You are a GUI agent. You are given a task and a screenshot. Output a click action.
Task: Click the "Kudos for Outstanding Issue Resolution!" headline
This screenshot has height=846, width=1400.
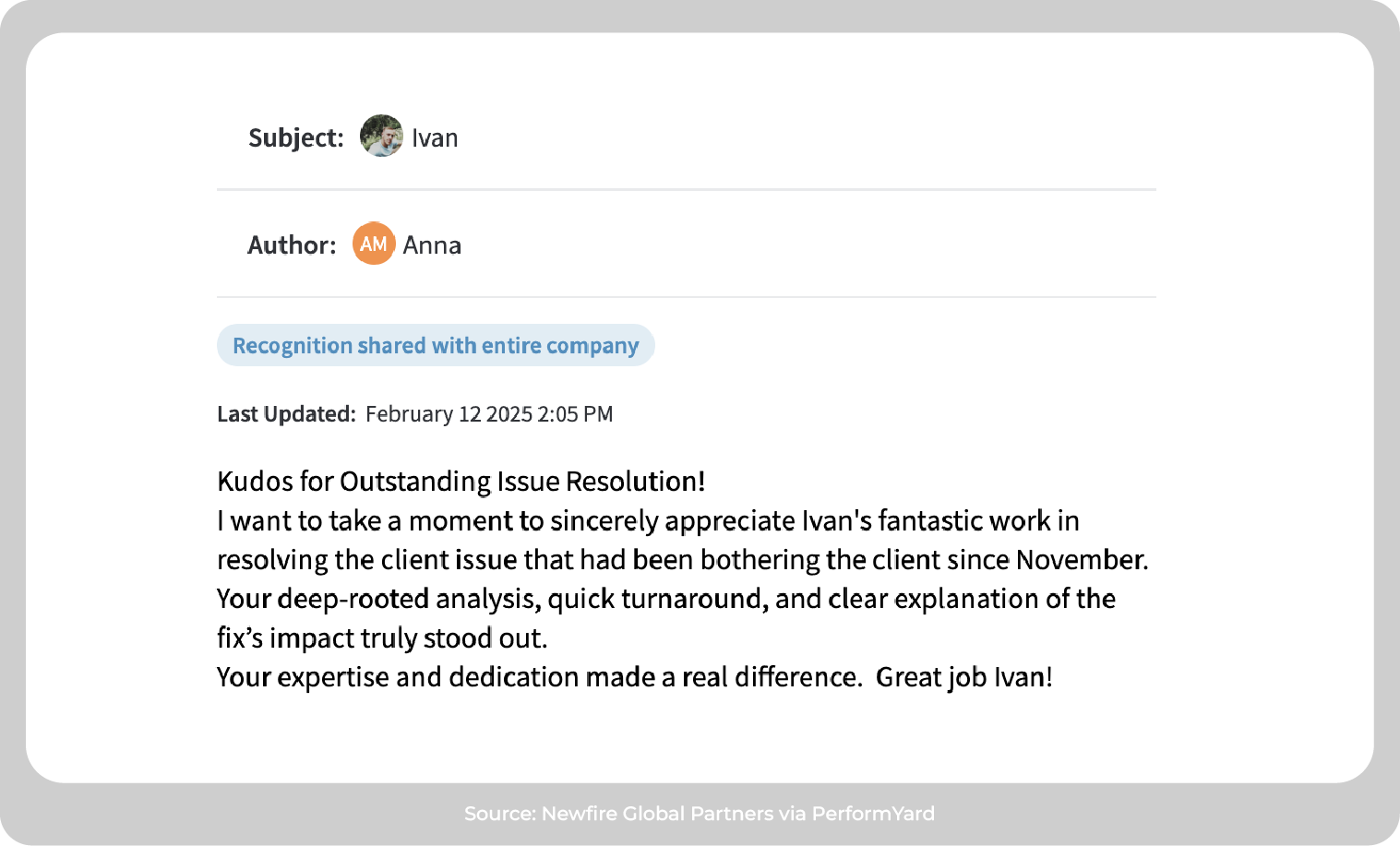(x=461, y=482)
